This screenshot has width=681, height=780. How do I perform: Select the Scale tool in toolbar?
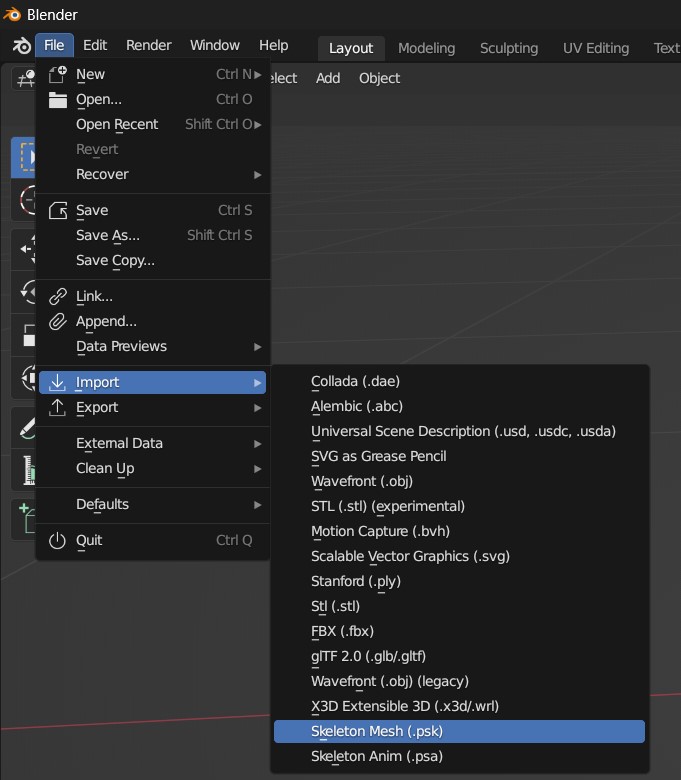click(x=23, y=335)
